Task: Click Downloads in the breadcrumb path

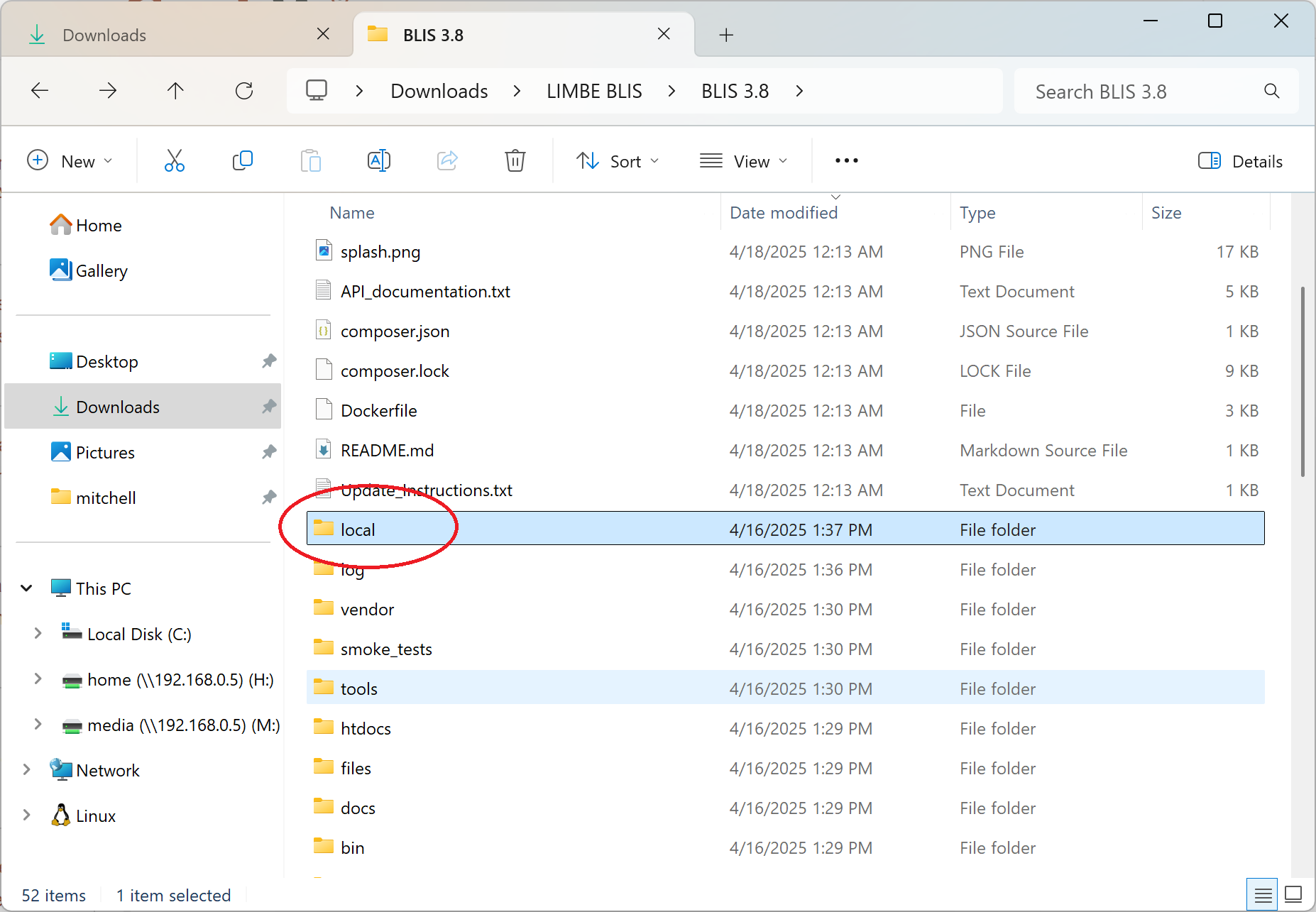Action: click(x=439, y=91)
